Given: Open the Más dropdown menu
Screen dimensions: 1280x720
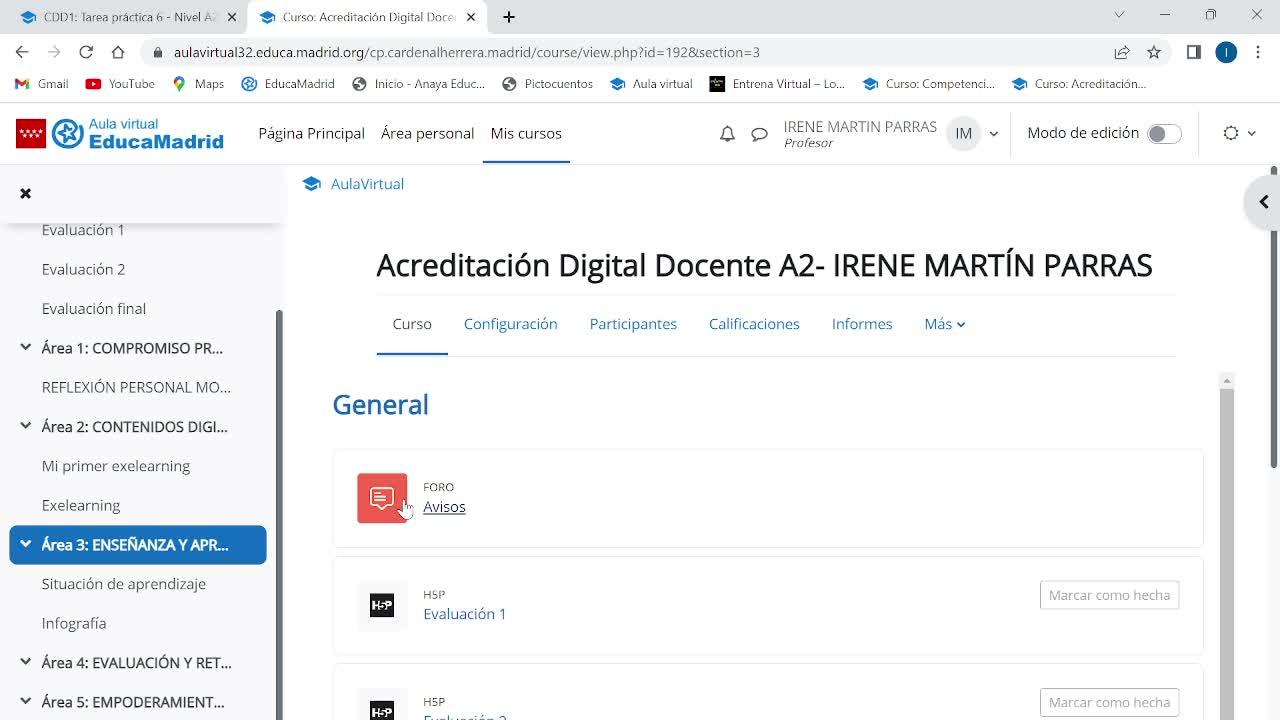Looking at the screenshot, I should tap(944, 324).
